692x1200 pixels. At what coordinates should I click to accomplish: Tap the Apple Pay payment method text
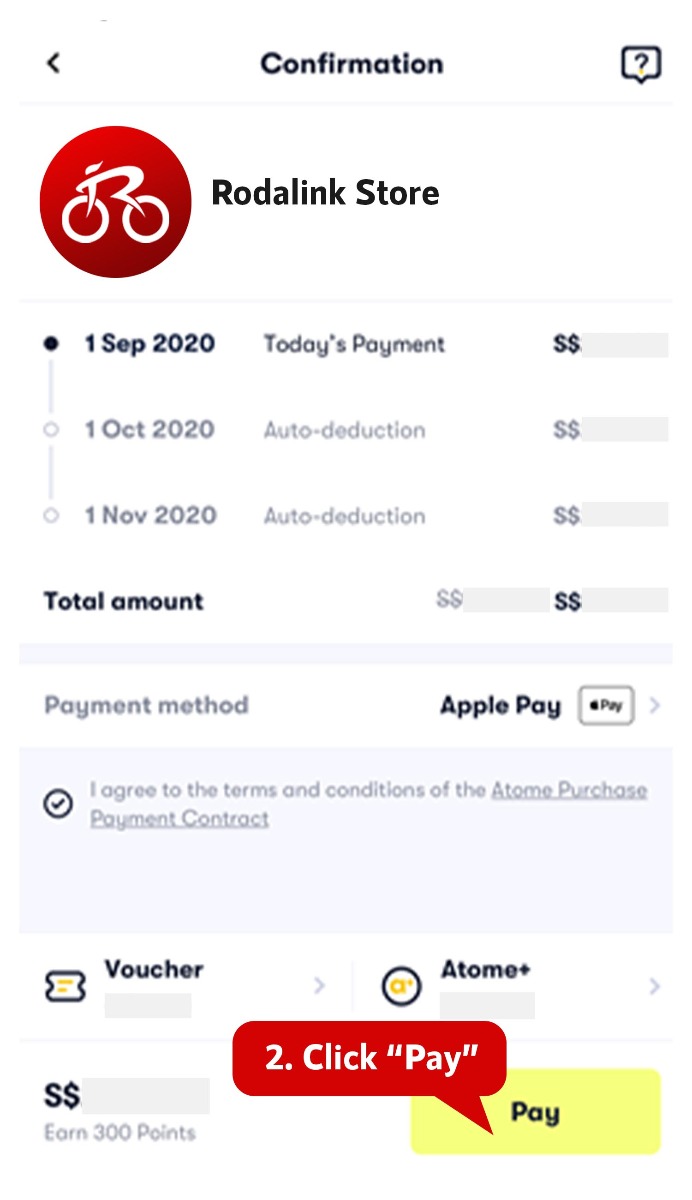point(500,706)
